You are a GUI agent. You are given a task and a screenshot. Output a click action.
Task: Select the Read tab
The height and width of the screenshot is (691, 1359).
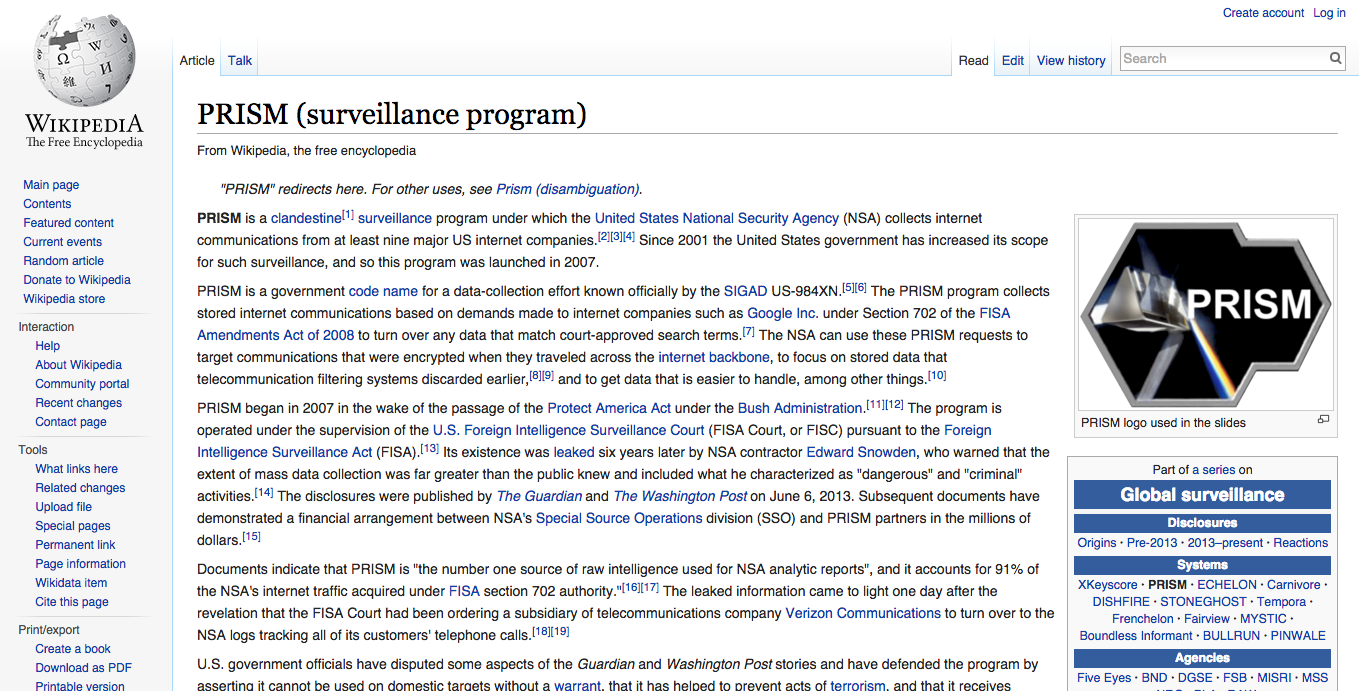point(973,60)
